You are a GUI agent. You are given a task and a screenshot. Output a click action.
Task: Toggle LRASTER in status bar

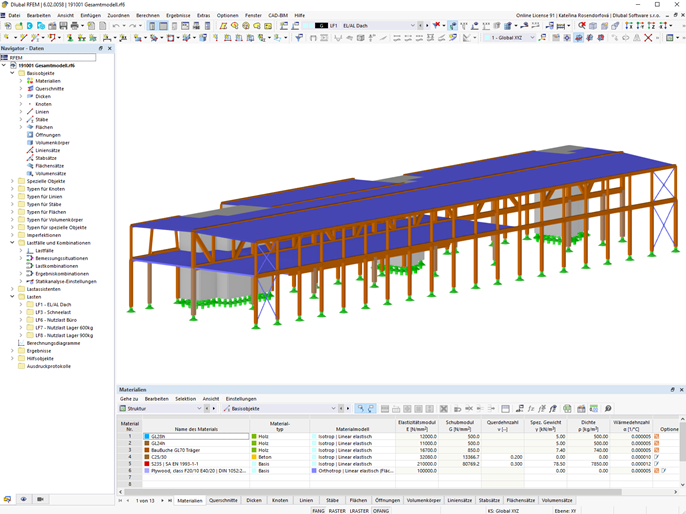pos(359,511)
